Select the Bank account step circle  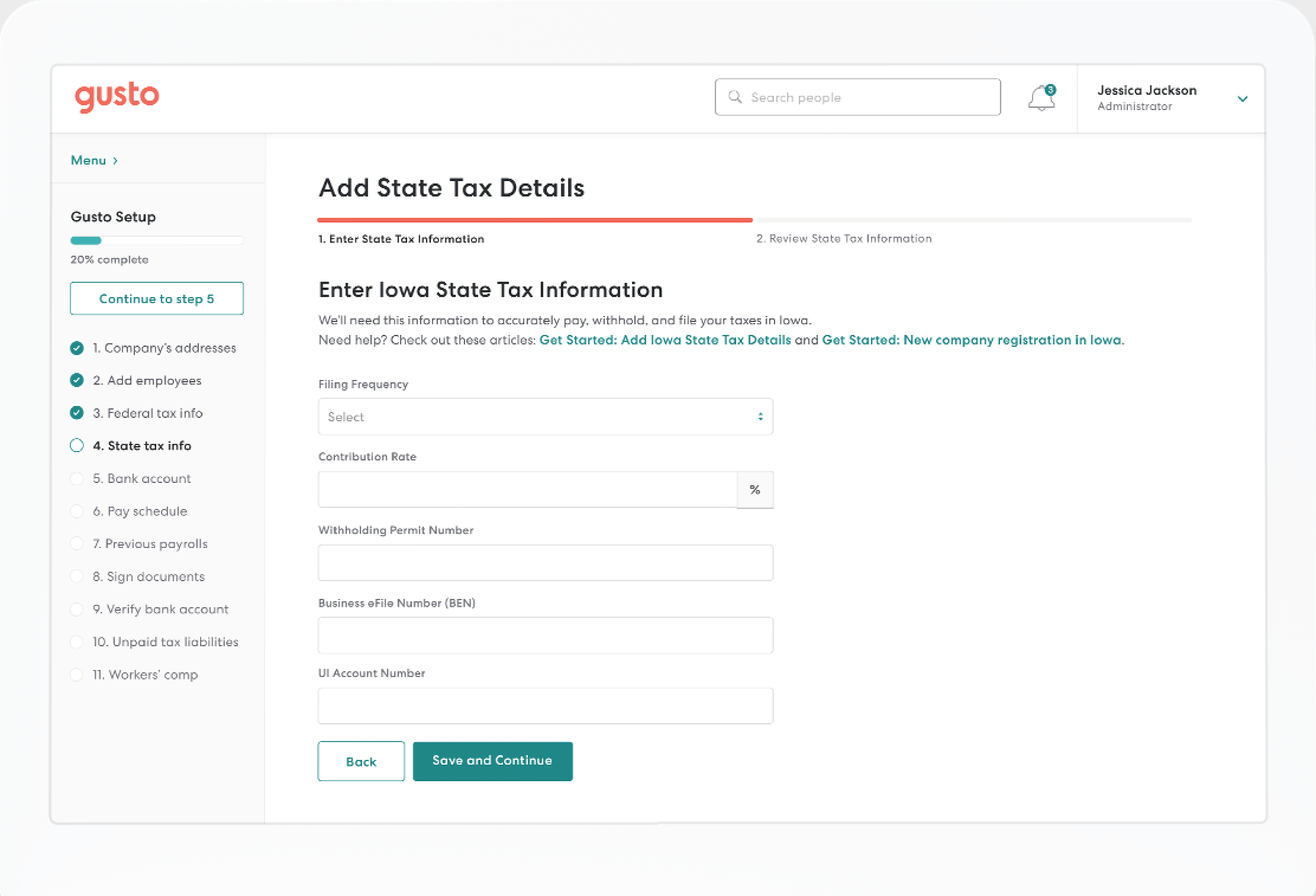point(77,478)
